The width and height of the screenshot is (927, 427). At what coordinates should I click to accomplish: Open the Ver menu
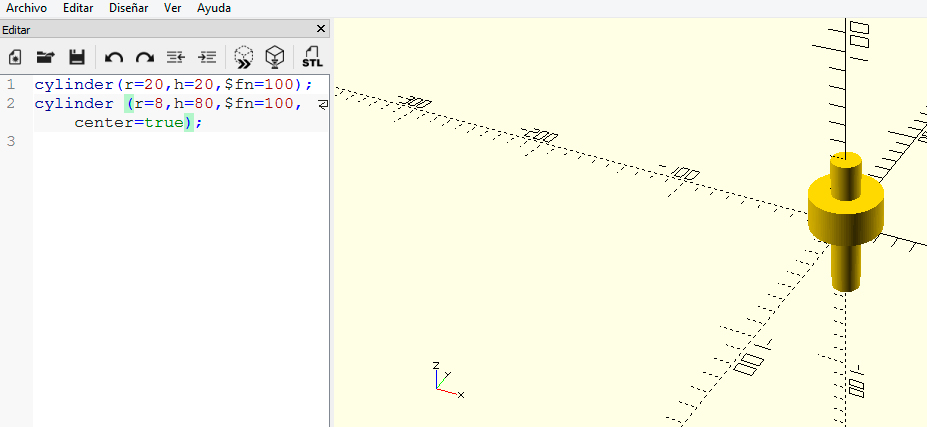172,8
